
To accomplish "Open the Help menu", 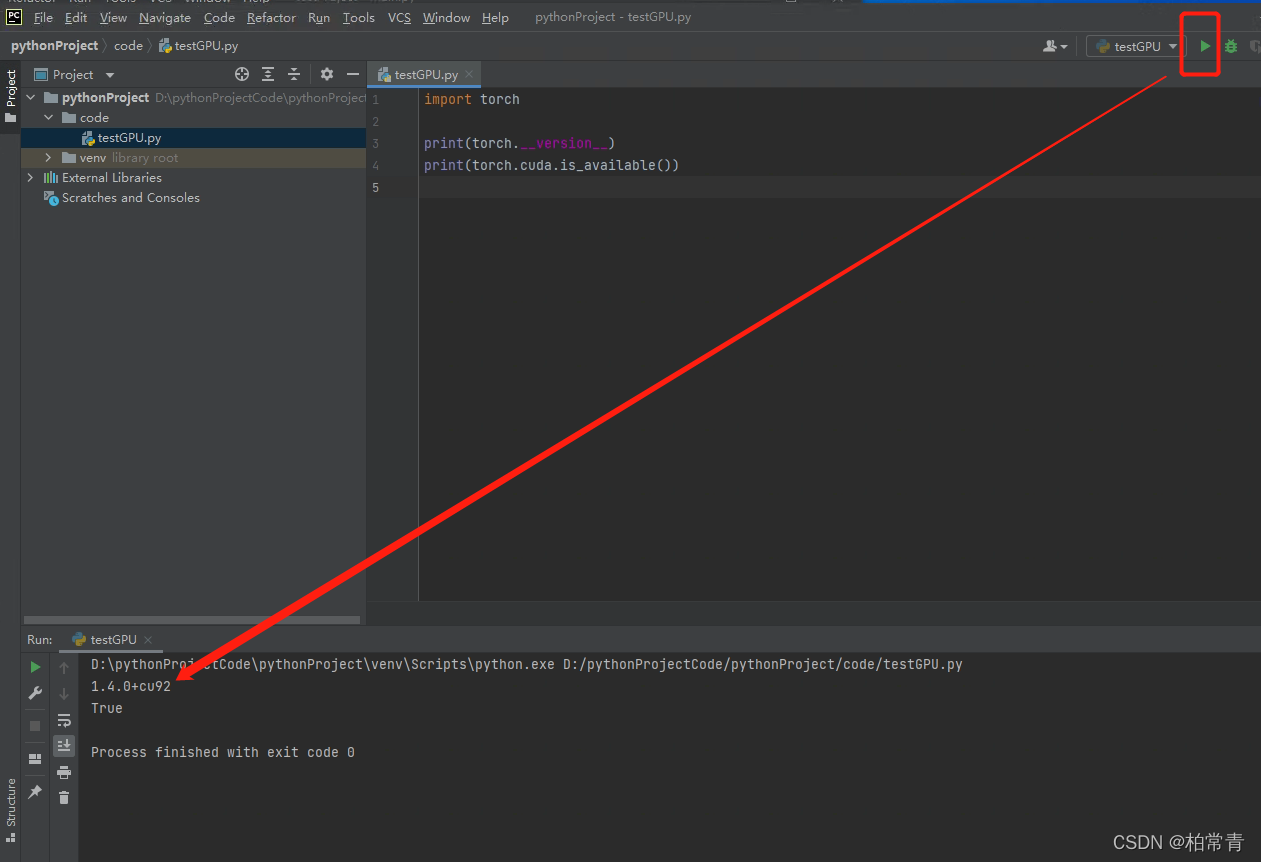I will (495, 18).
